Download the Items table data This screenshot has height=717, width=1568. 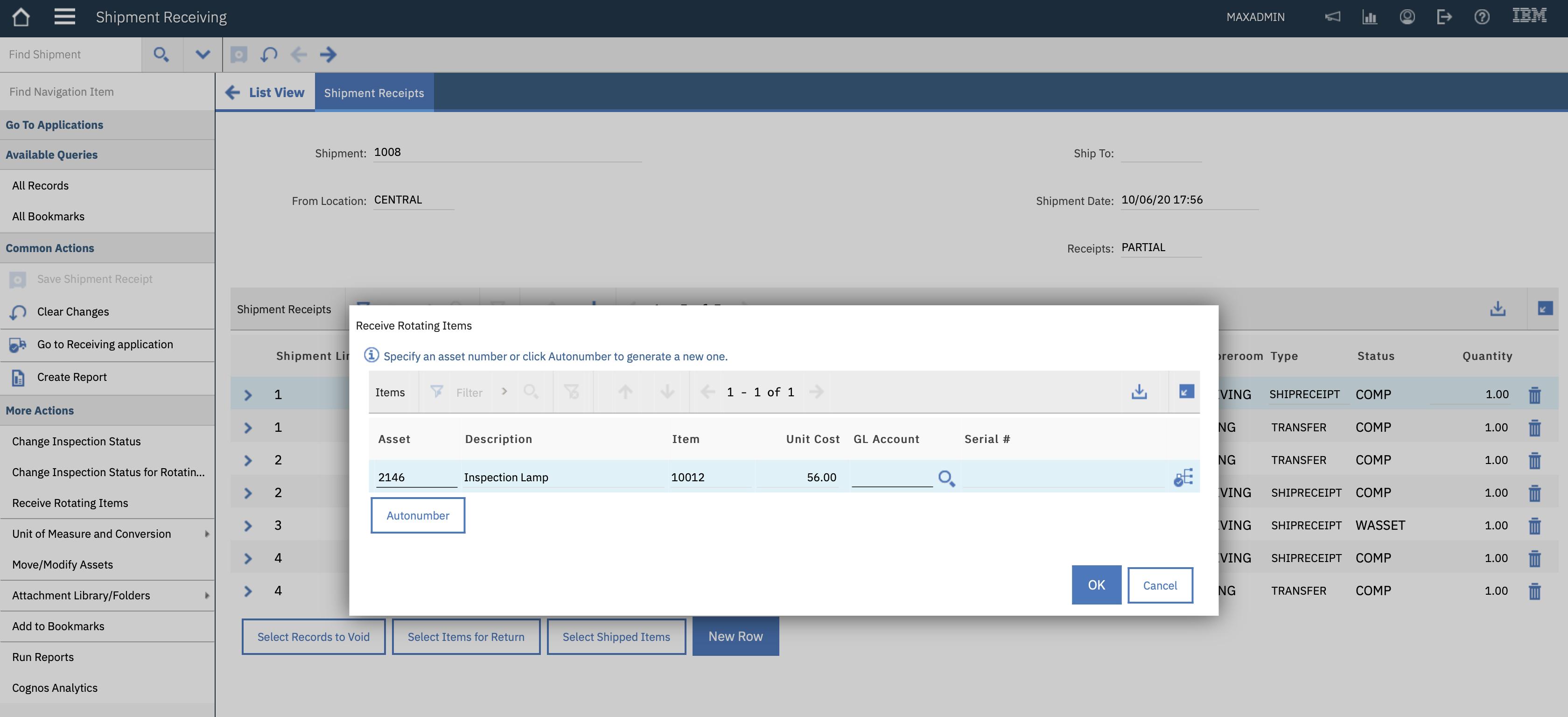click(1140, 392)
